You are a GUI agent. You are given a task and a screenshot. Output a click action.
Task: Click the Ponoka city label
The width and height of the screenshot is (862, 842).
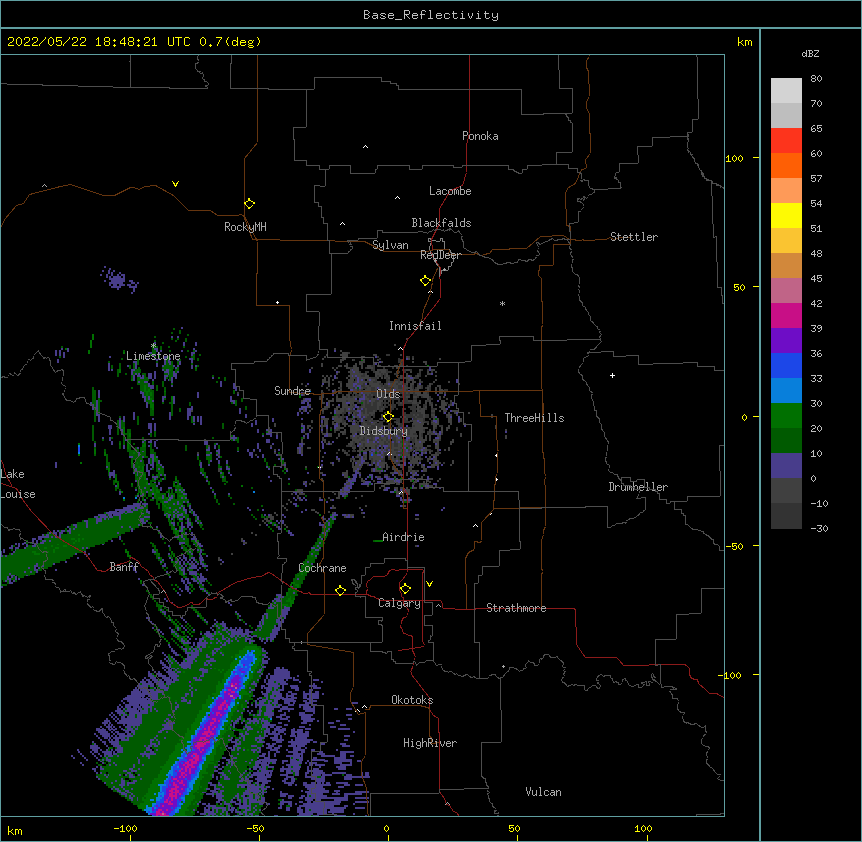click(x=480, y=136)
